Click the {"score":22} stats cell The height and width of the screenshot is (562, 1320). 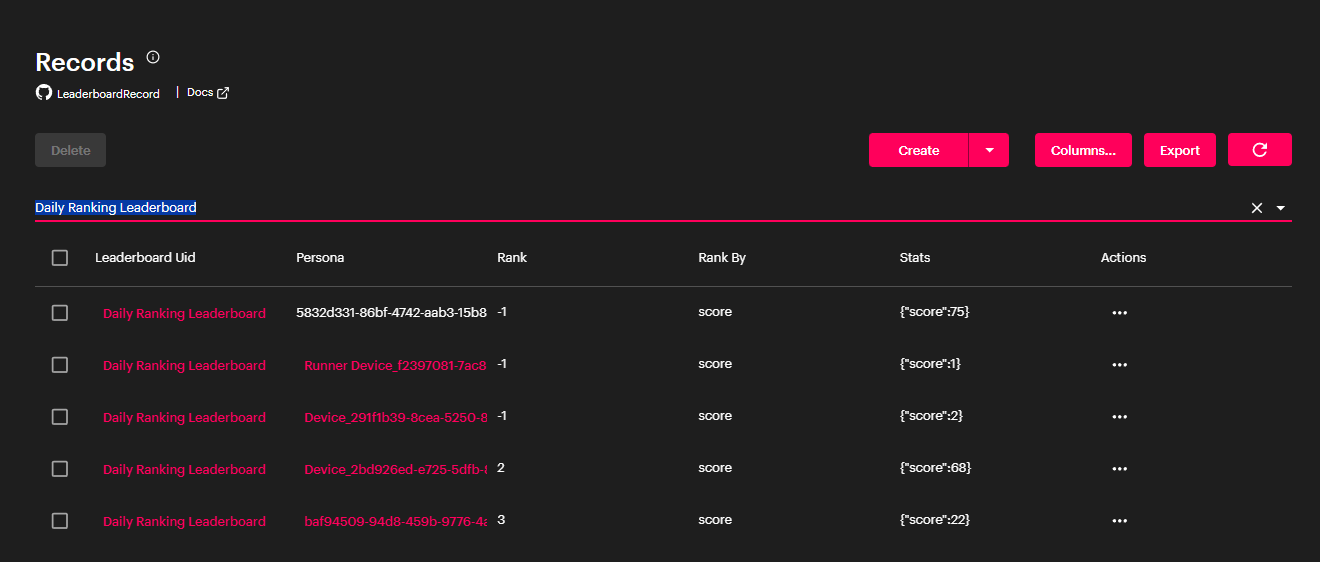(934, 520)
